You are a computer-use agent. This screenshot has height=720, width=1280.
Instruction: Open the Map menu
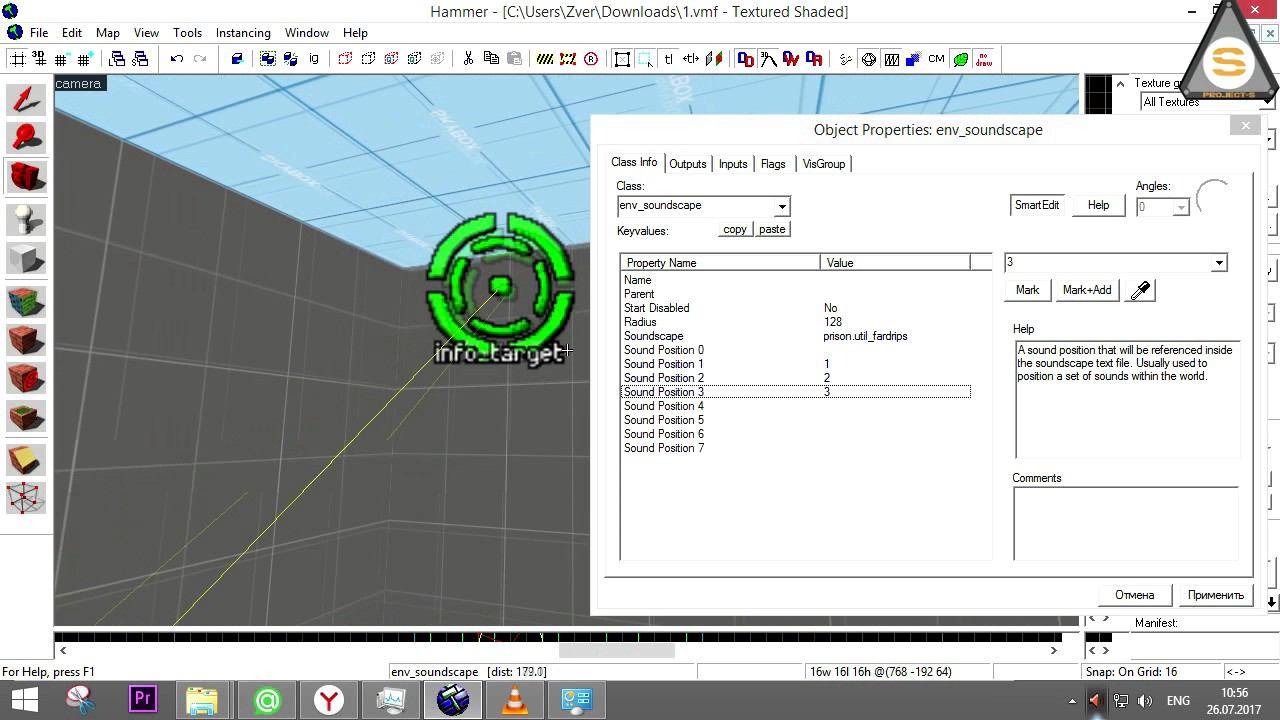coord(107,33)
